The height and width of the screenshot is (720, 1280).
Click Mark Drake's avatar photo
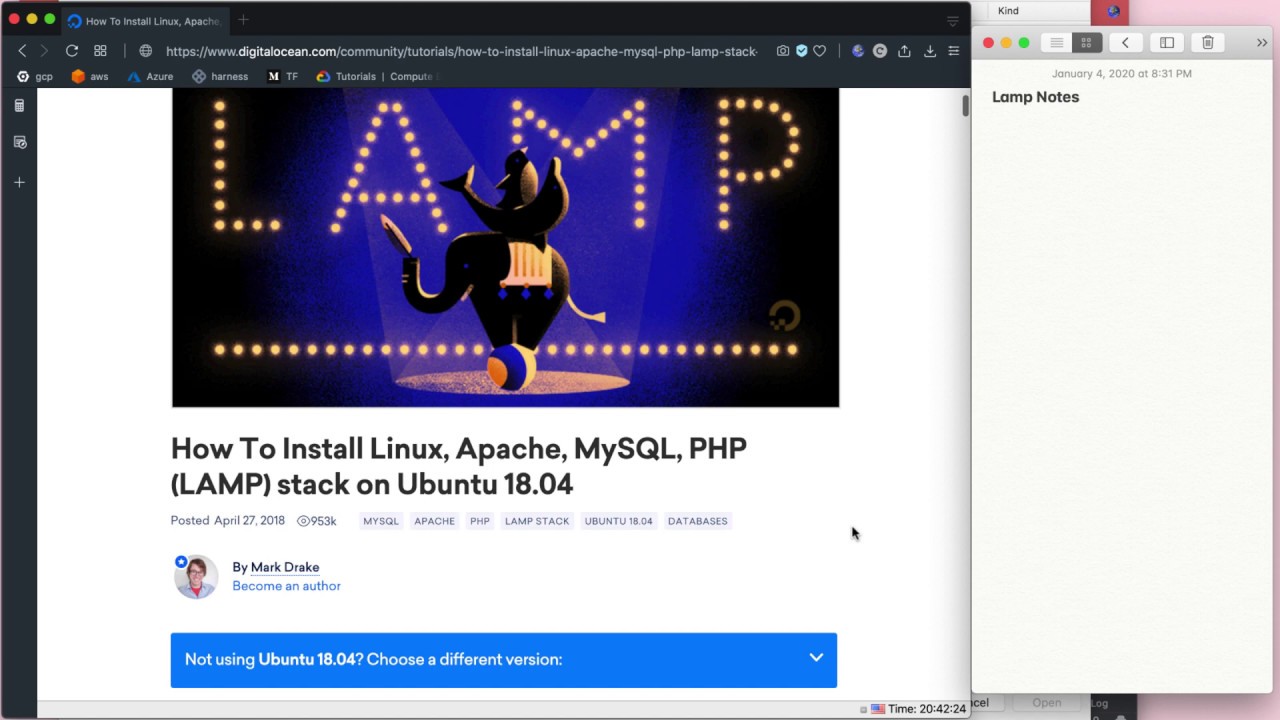[x=196, y=577]
